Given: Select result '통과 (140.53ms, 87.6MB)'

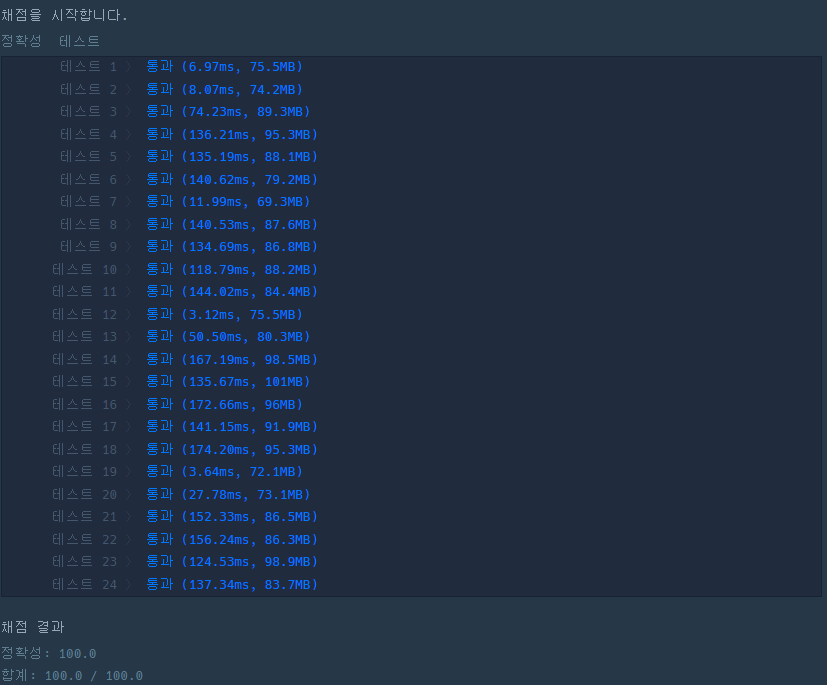Looking at the screenshot, I should [232, 224].
